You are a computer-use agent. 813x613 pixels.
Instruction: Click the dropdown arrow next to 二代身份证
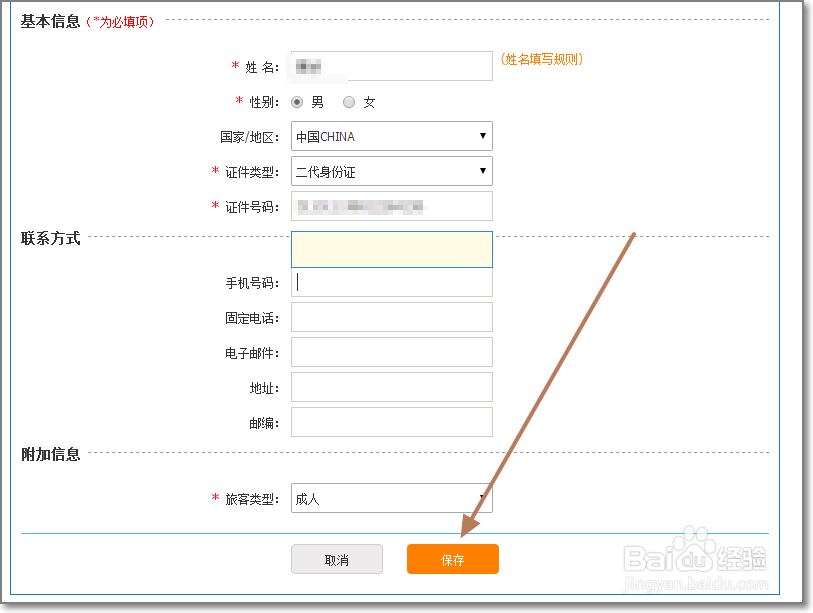pos(481,171)
